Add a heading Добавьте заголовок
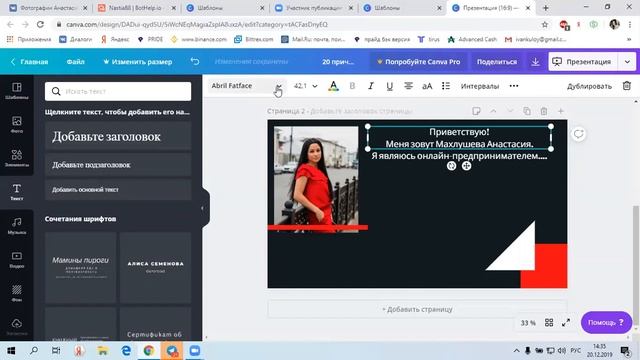The image size is (640, 360). [118, 136]
